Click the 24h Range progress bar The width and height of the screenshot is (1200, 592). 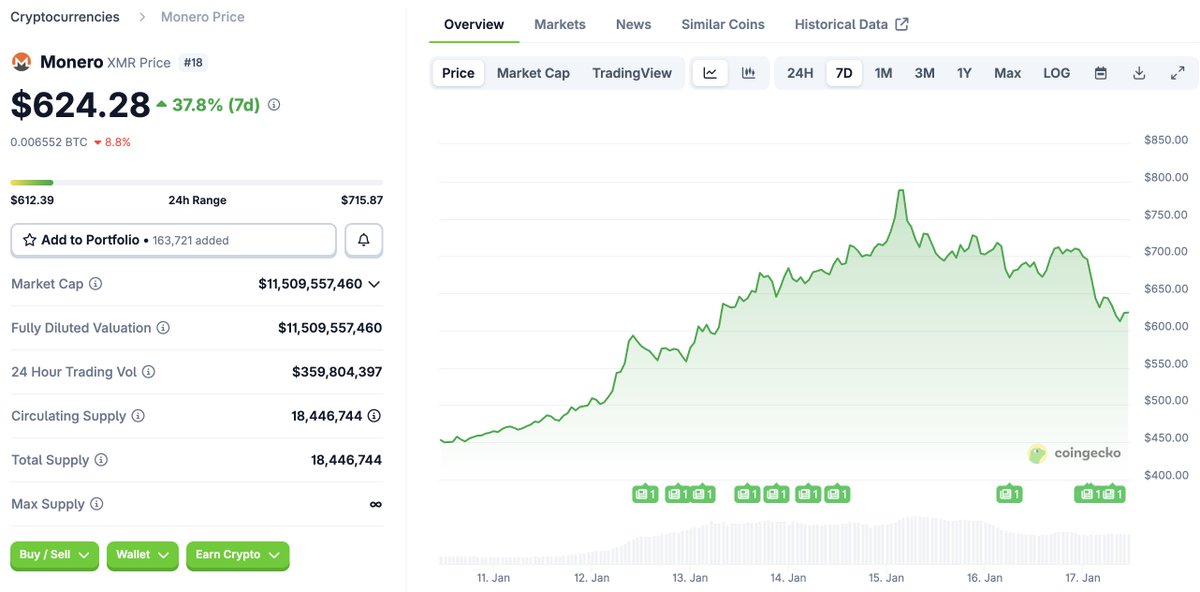click(x=196, y=182)
